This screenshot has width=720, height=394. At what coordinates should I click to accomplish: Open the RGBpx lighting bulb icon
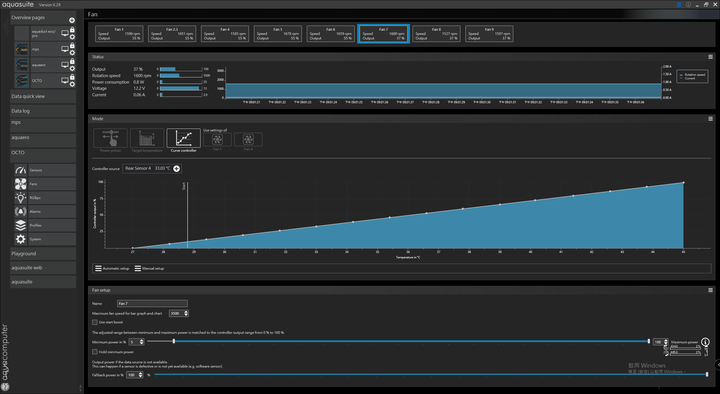[x=20, y=197]
